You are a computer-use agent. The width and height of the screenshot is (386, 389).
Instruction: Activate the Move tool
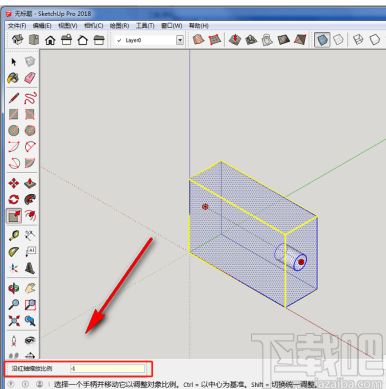14,183
